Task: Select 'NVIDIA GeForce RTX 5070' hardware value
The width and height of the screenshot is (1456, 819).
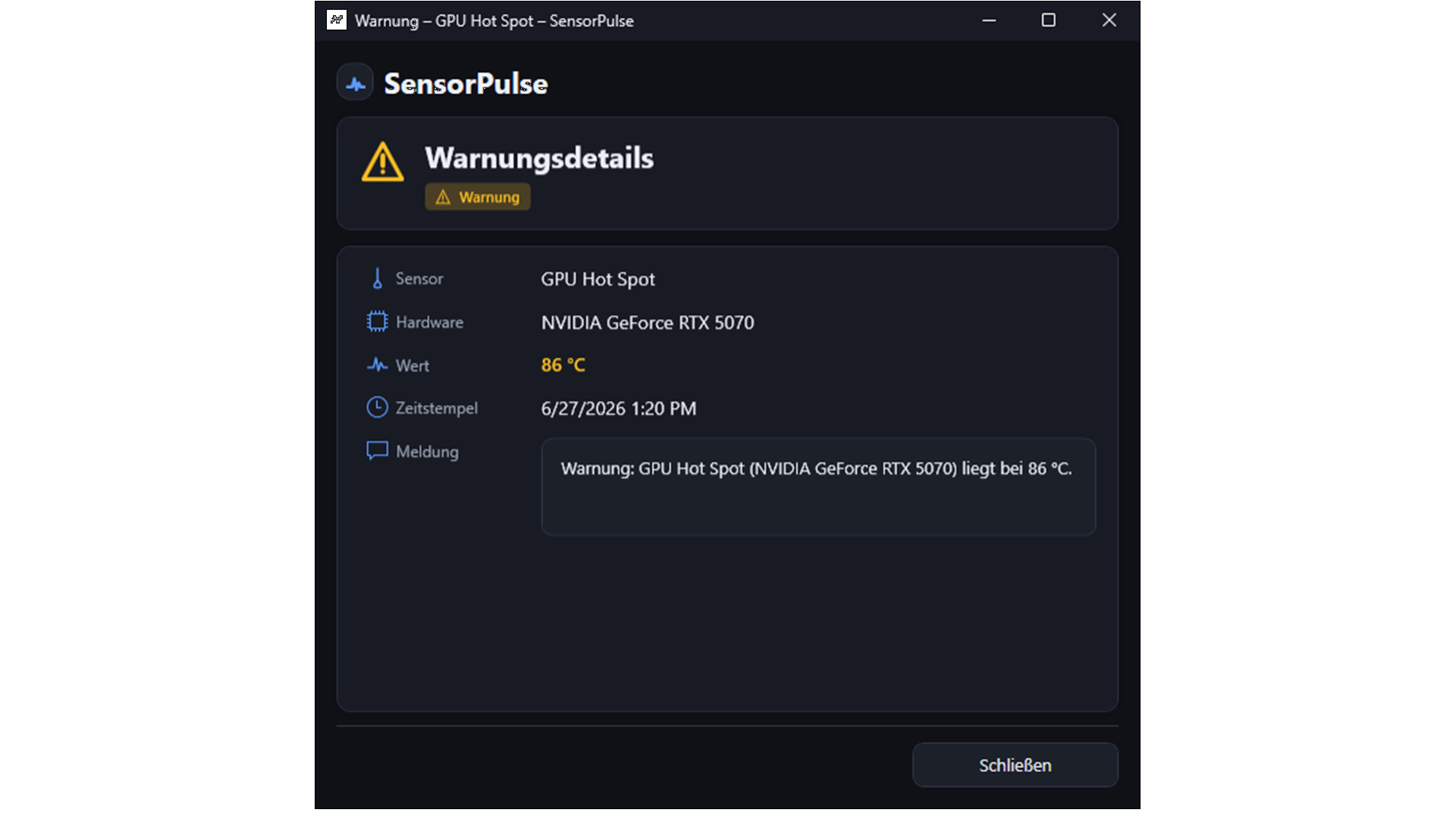Action: pos(648,322)
